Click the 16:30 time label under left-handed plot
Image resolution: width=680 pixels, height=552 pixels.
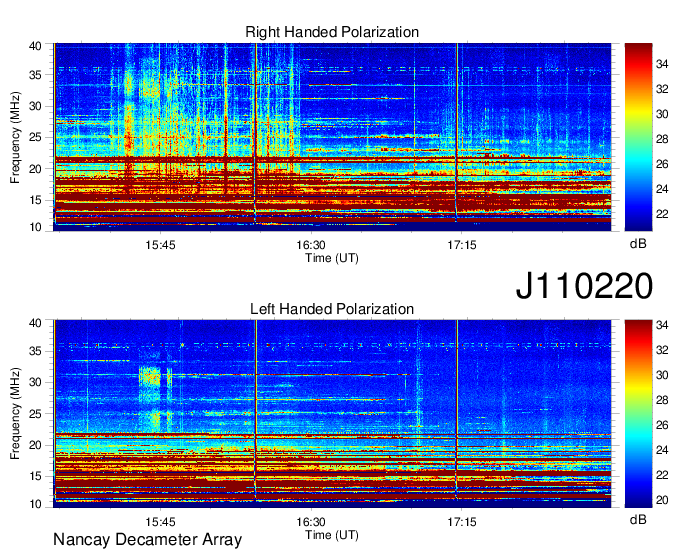point(311,522)
